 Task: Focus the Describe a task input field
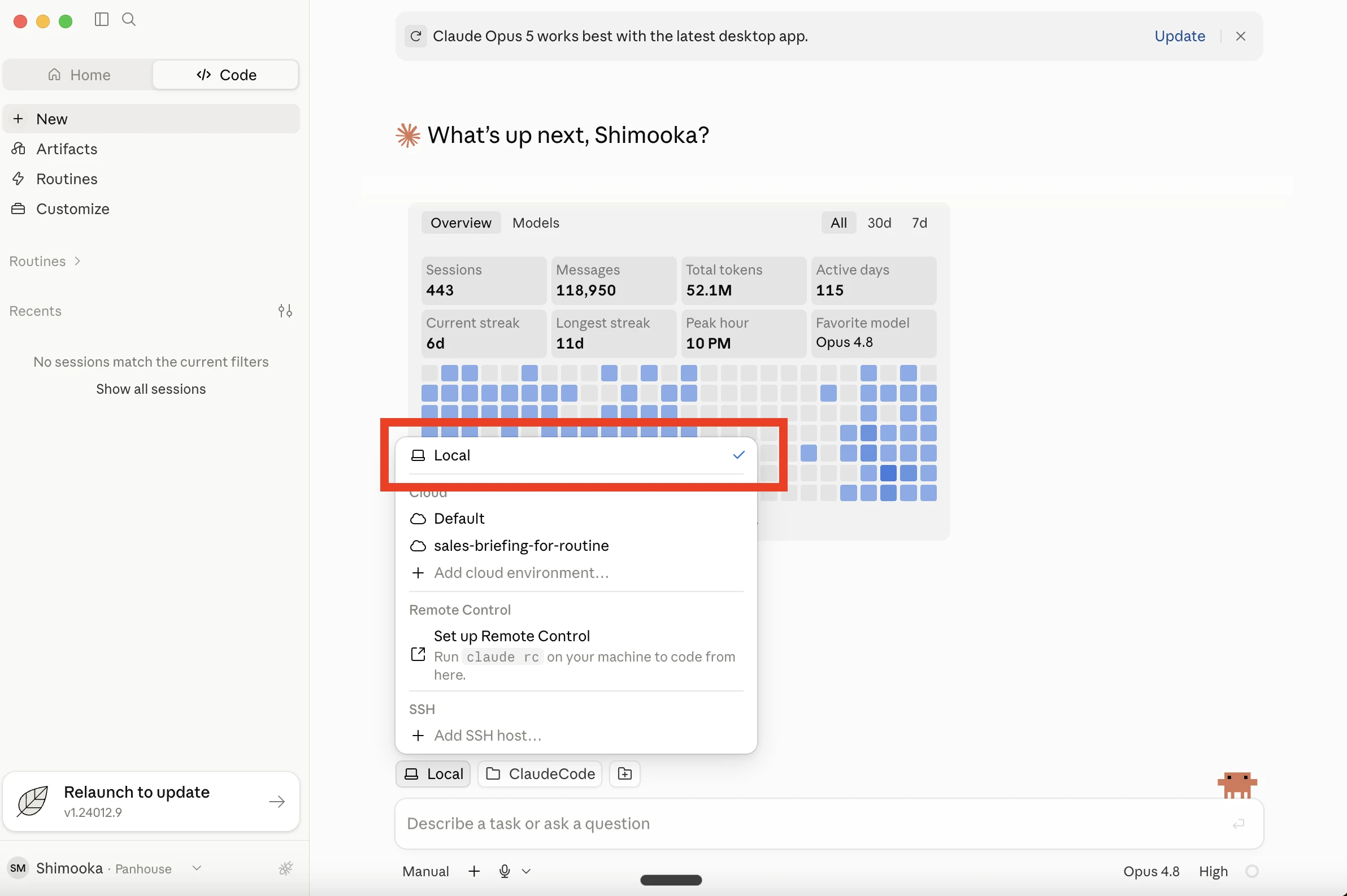point(829,824)
